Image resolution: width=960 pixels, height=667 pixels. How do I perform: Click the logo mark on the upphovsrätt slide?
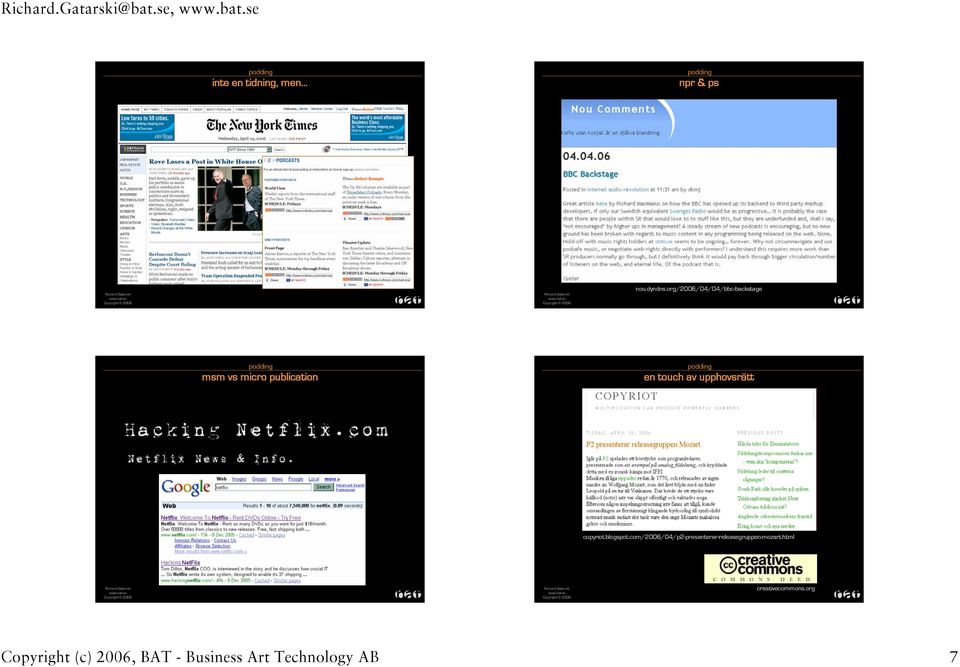tap(846, 594)
